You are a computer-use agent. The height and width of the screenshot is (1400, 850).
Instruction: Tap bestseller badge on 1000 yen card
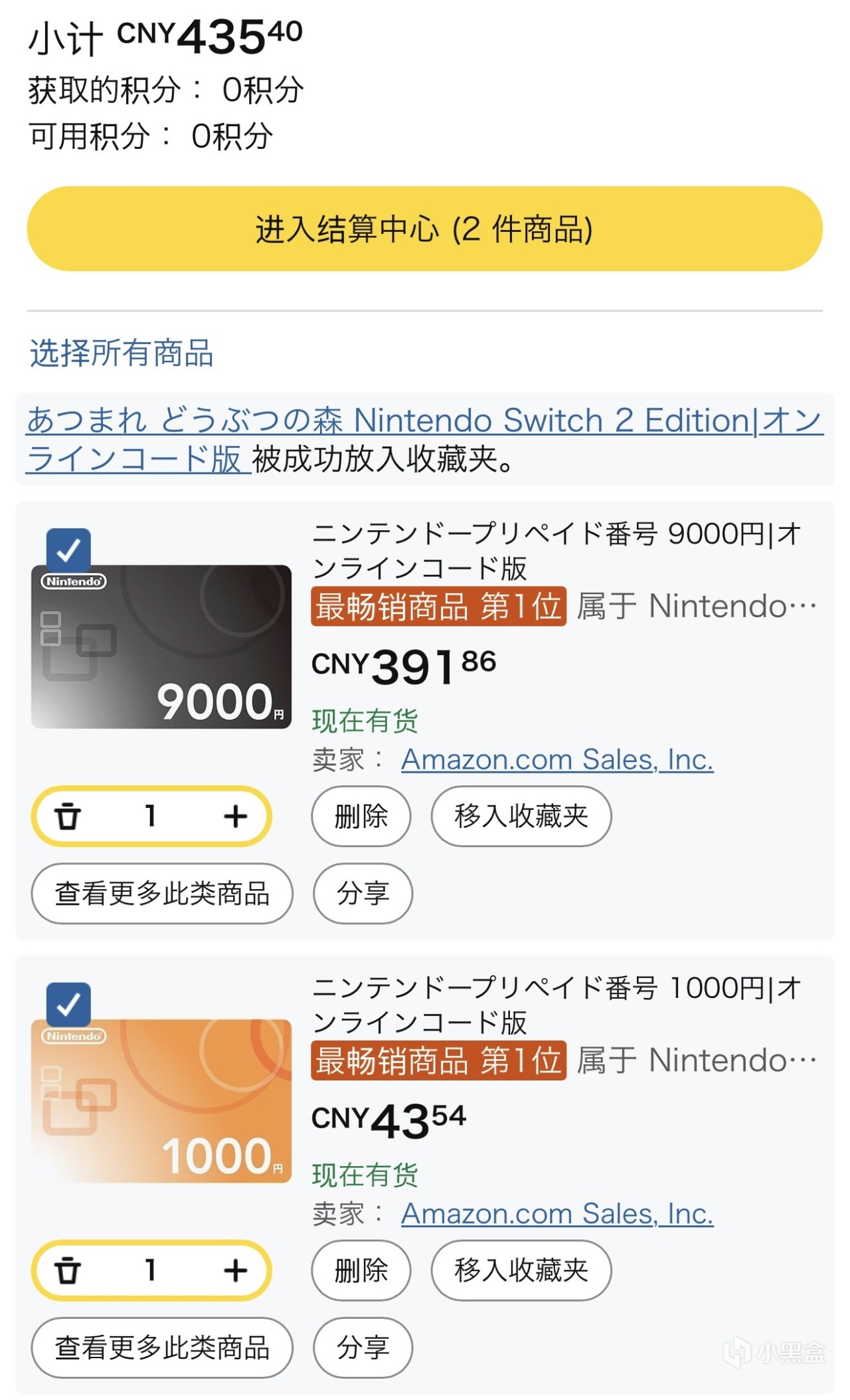438,1060
